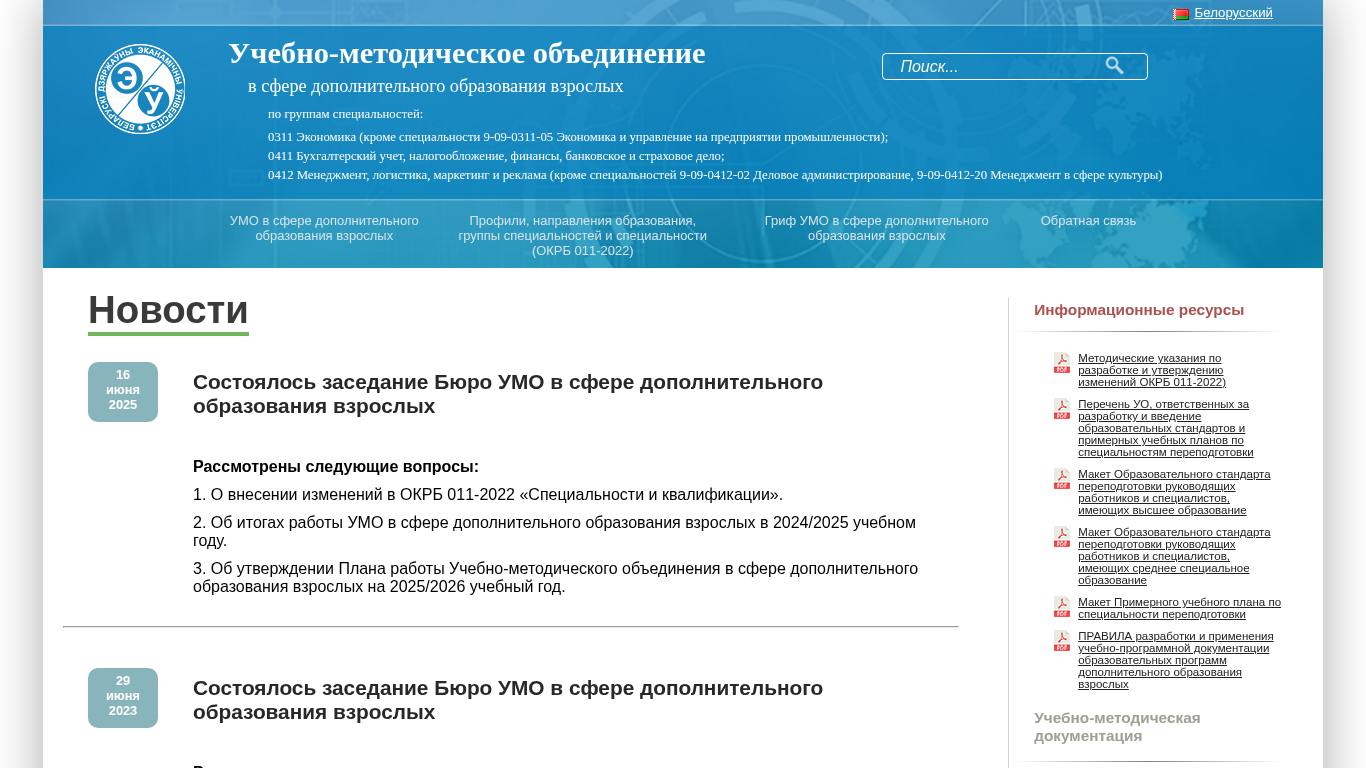Click item 1. О внесении изменений в ОКРБ
This screenshot has width=1366, height=768.
488,495
